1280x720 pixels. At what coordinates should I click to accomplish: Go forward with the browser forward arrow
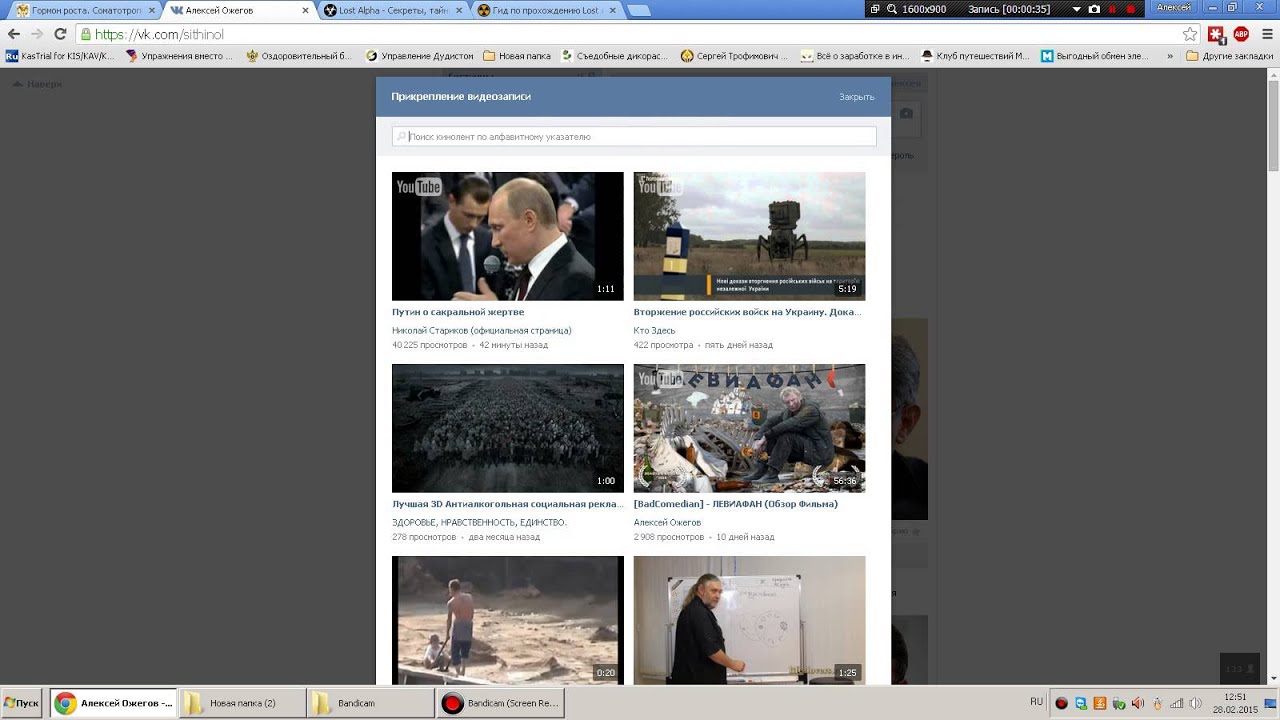click(37, 34)
